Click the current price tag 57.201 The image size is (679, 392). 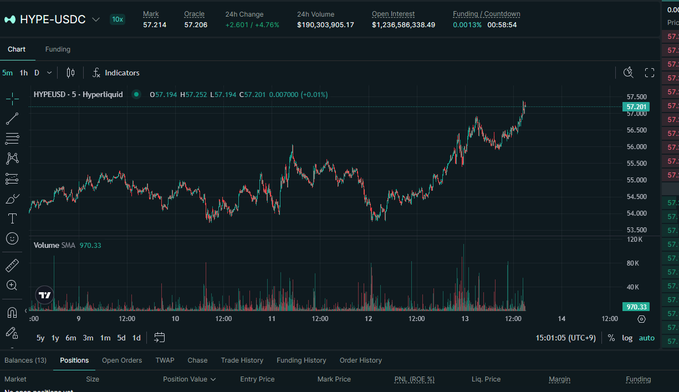point(636,107)
